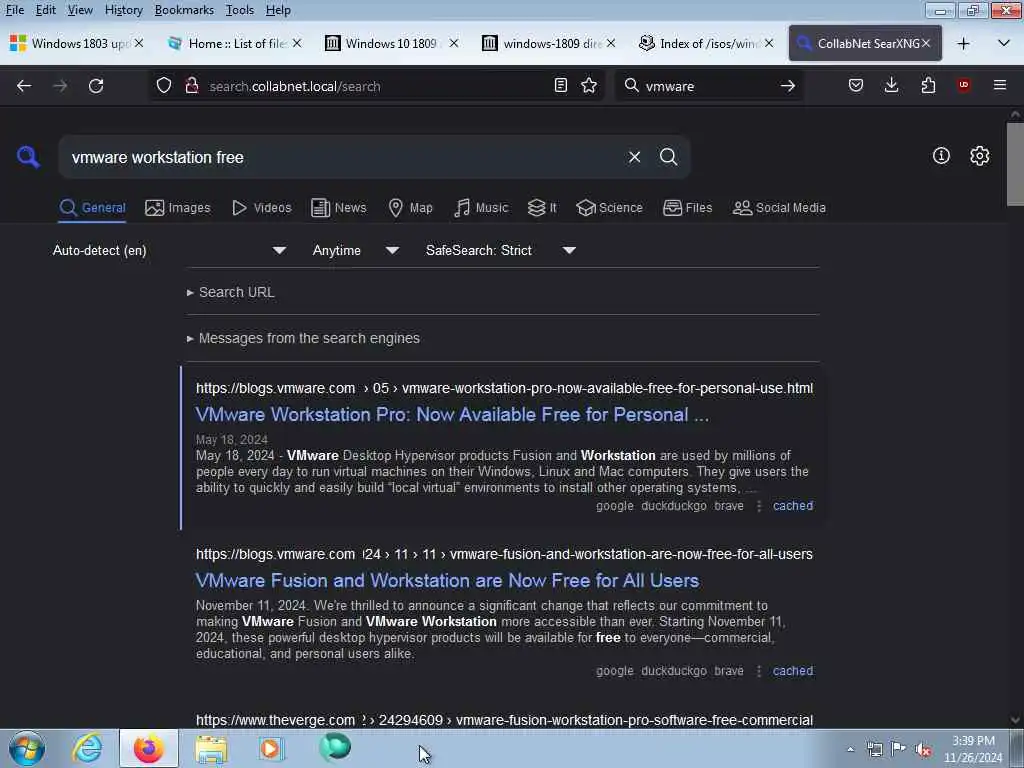The height and width of the screenshot is (768, 1024).
Task: Open theverge.com result URL
Action: click(x=504, y=720)
